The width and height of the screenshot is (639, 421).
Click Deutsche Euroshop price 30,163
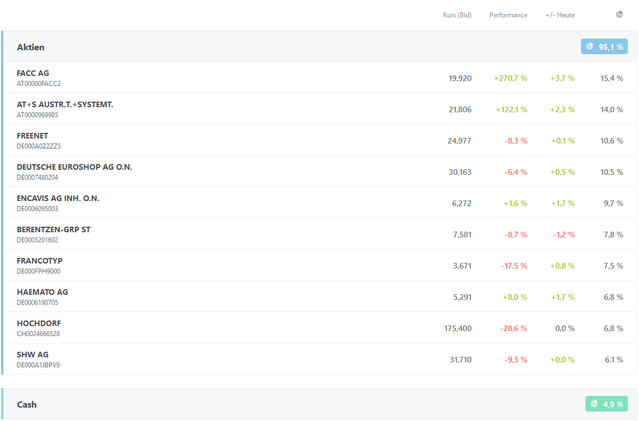[x=460, y=172]
